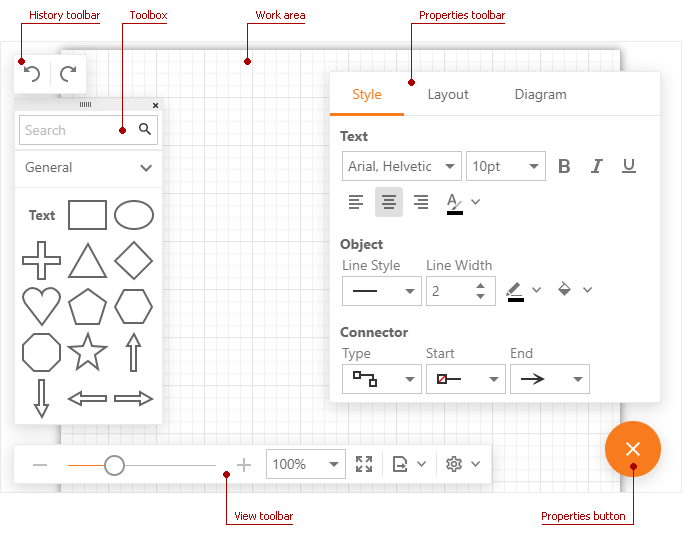Screen dimensions: 682x535
Task: Open the Diagram tab
Action: point(540,95)
